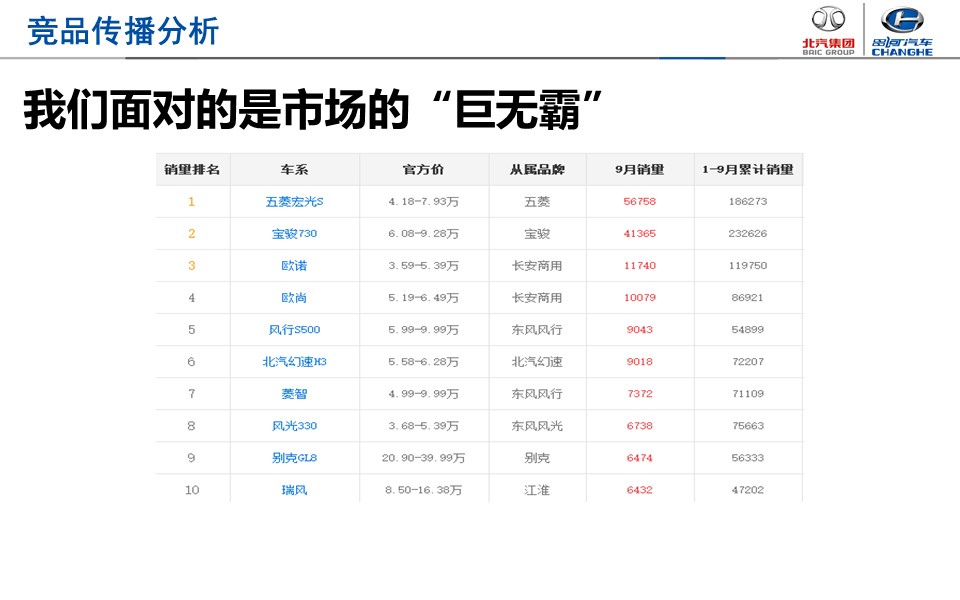
Task: Follow the 欧尚 car series link
Action: click(294, 298)
